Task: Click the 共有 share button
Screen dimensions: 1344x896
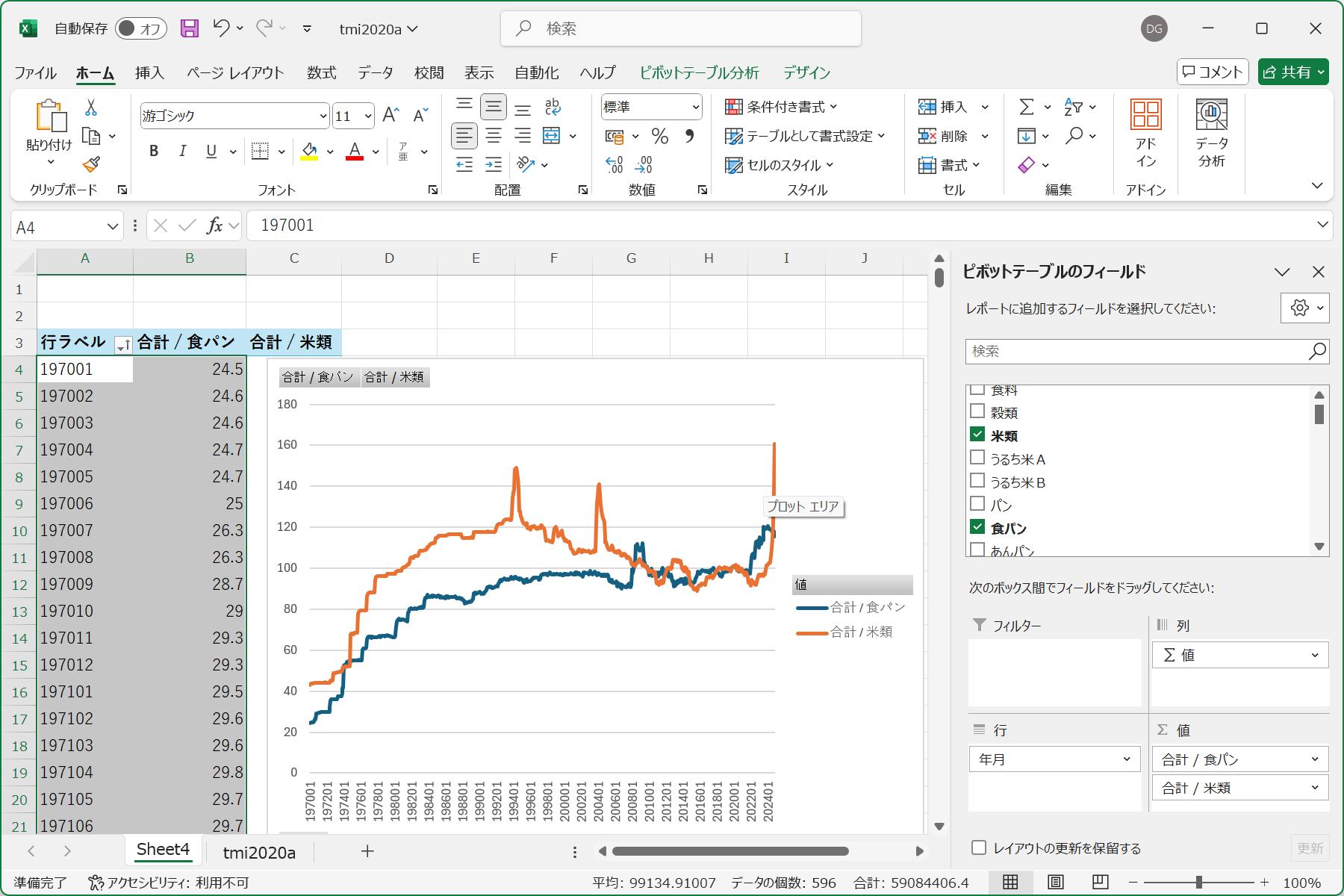Action: point(1293,72)
